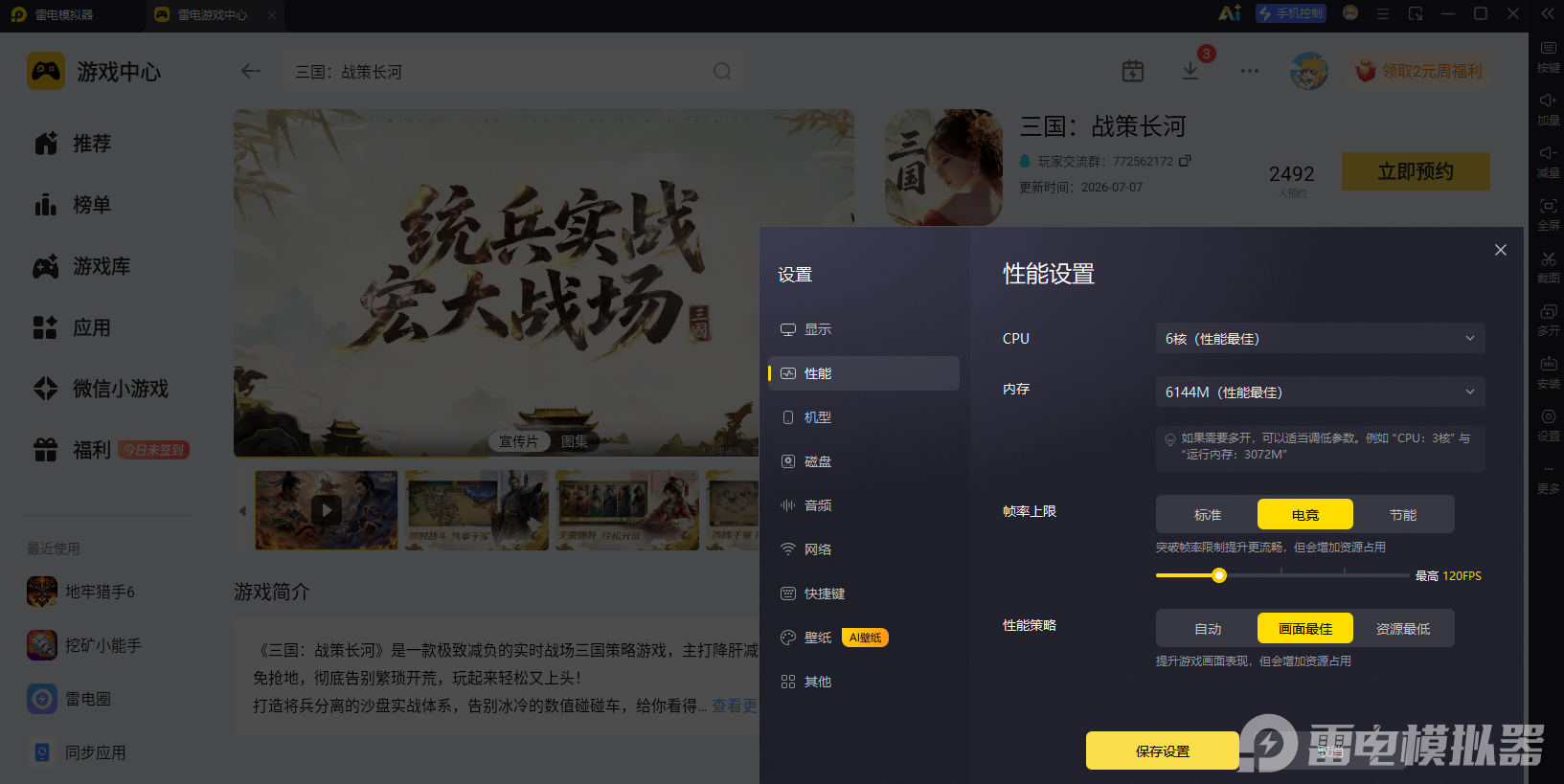Click the search magnifier icon

[722, 71]
